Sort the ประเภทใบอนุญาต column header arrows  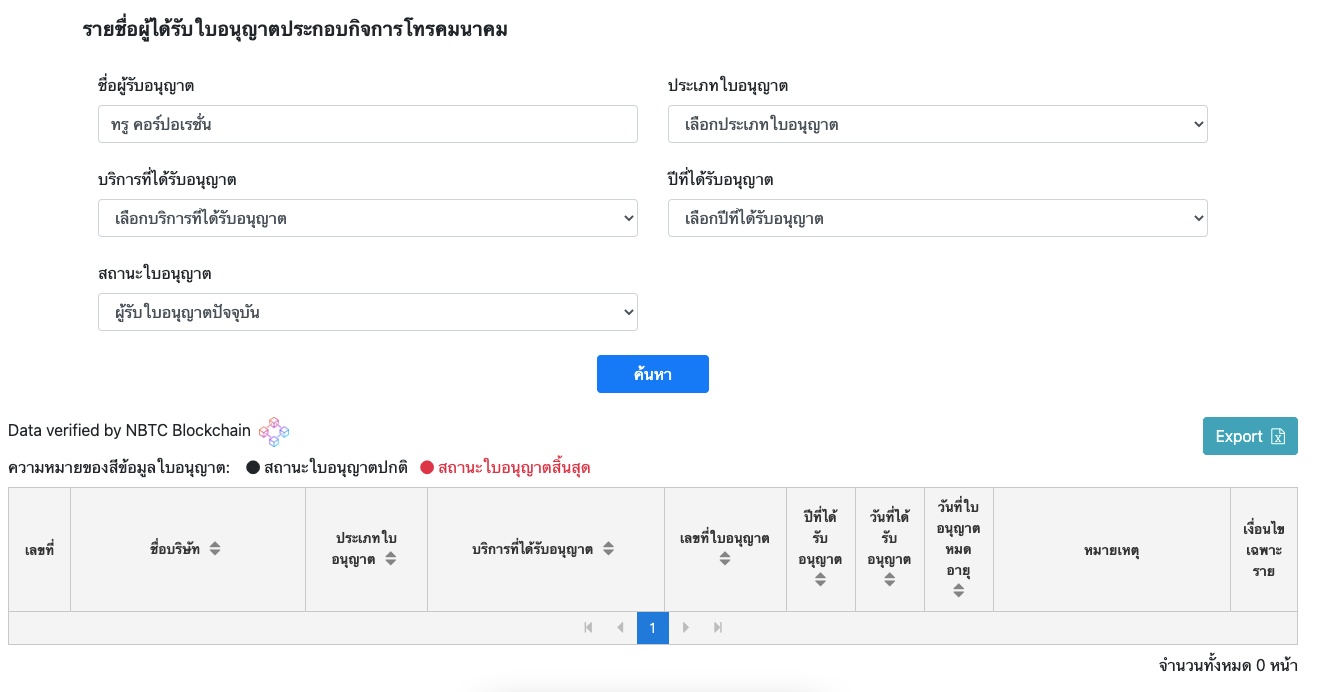(x=391, y=559)
